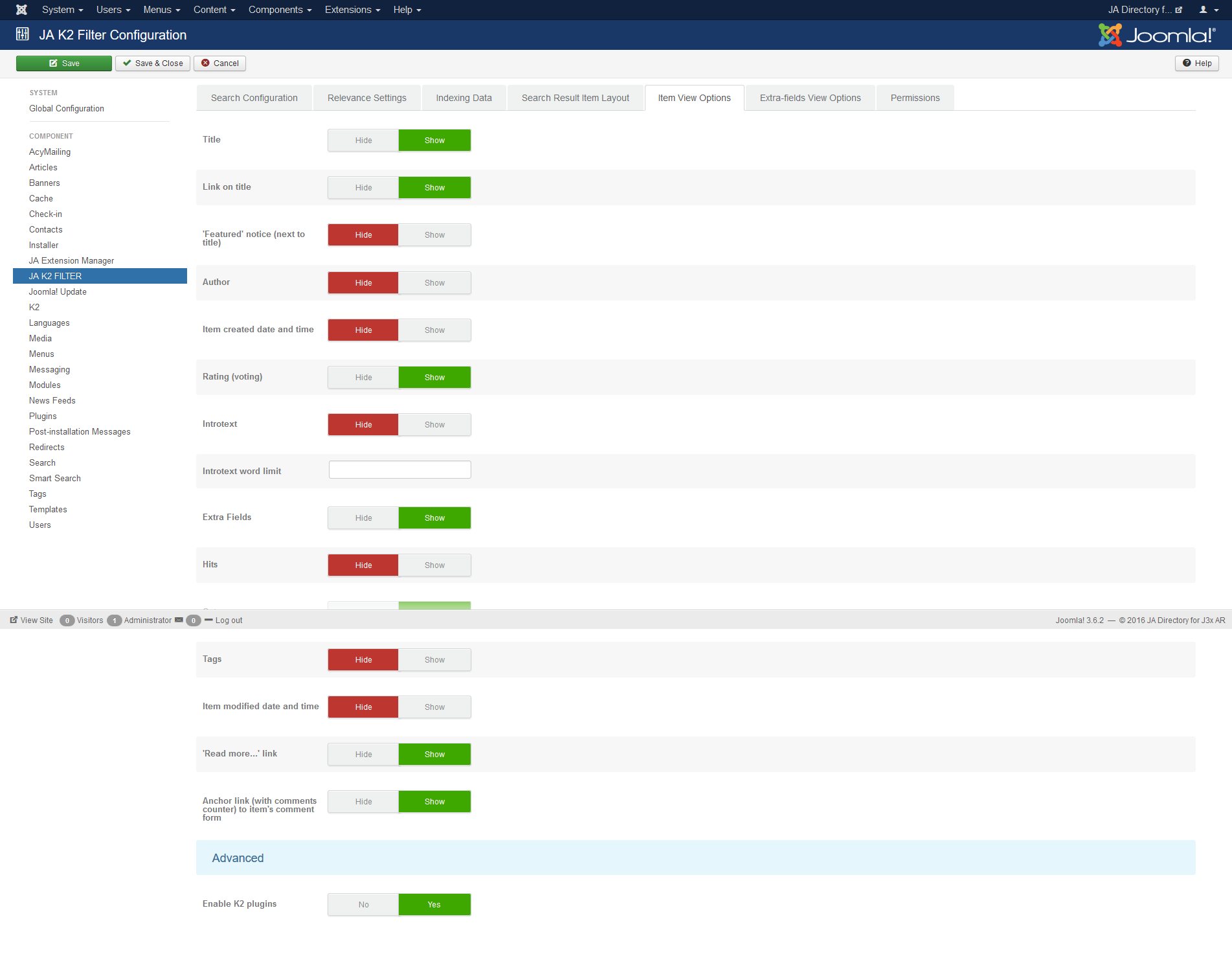Set Author option to Show
The image size is (1232, 978).
(434, 283)
